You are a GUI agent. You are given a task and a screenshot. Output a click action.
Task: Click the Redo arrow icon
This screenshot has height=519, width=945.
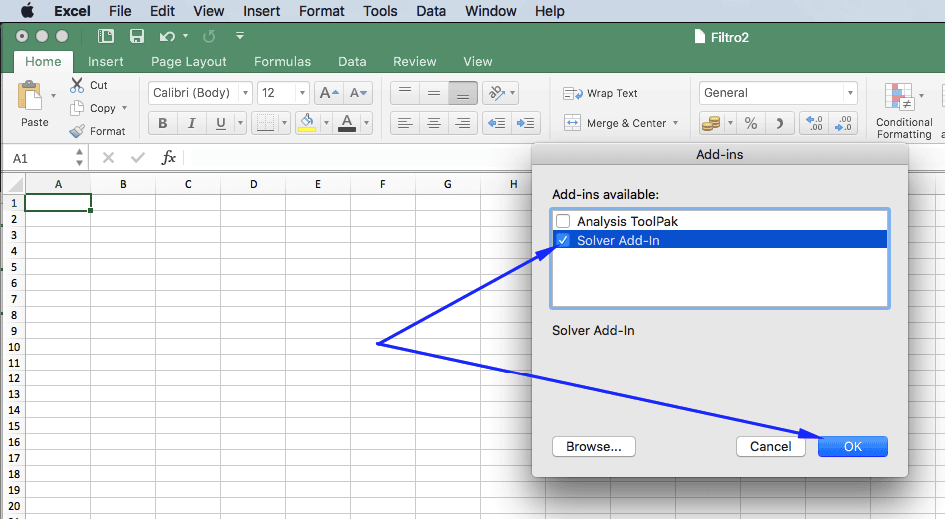click(x=209, y=37)
